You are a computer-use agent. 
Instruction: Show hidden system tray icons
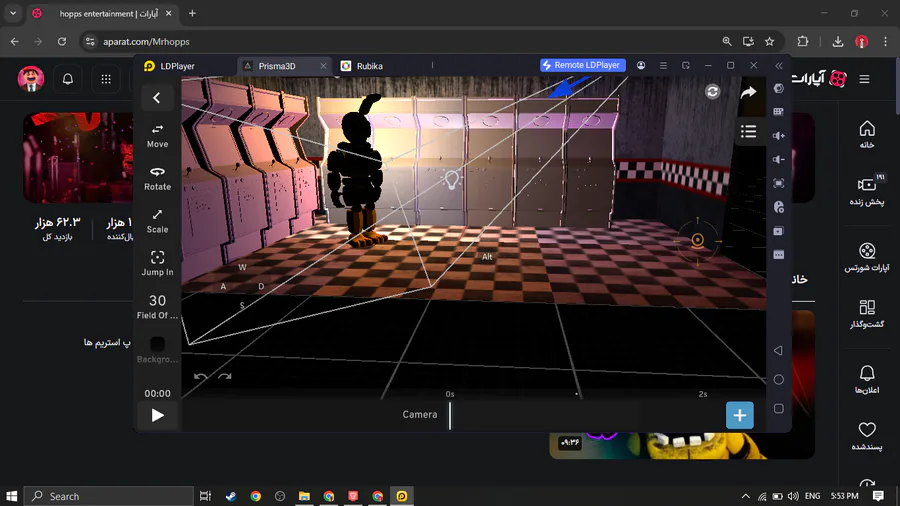point(746,496)
